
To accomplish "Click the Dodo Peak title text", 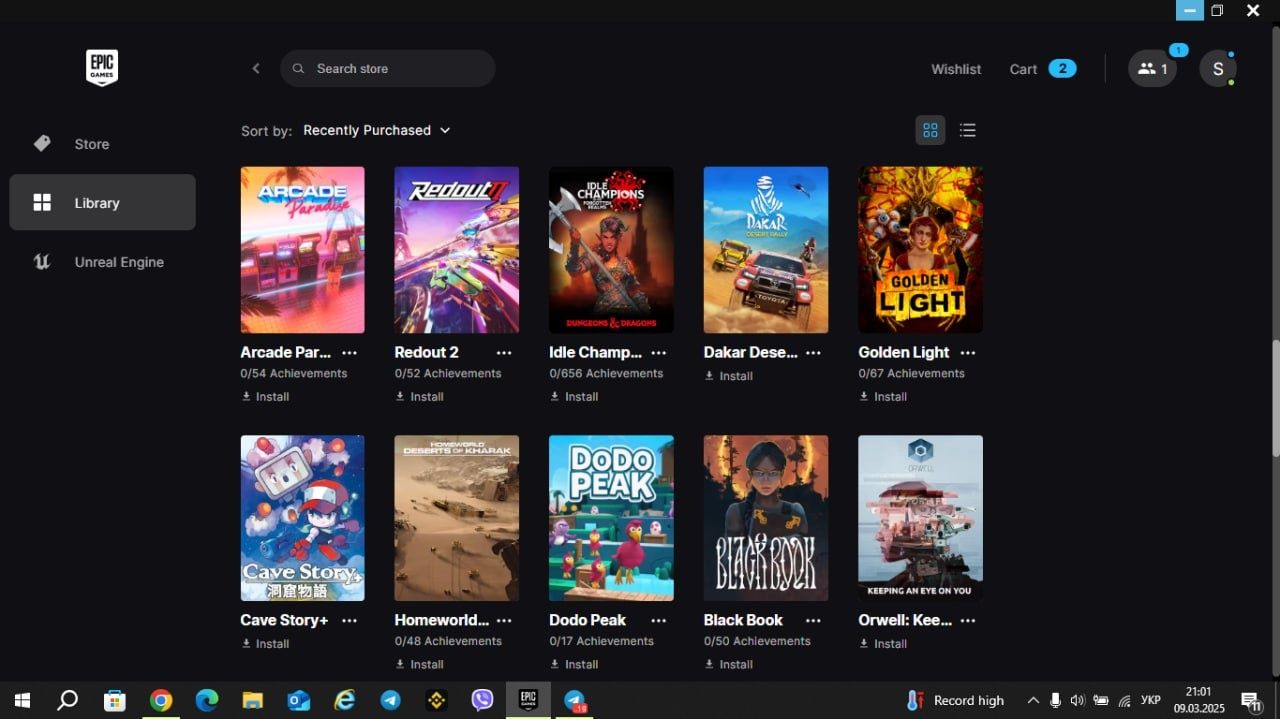I will pyautogui.click(x=588, y=620).
